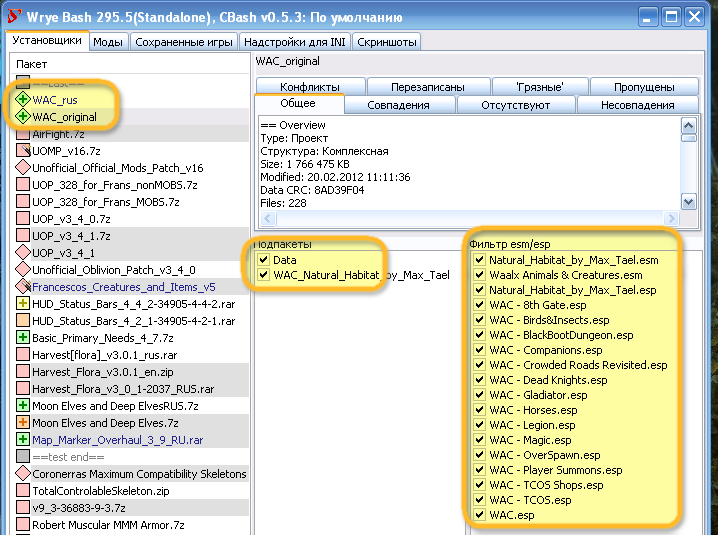This screenshot has height=535, width=718.
Task: Open the Сохраненные игры tab
Action: tap(184, 42)
